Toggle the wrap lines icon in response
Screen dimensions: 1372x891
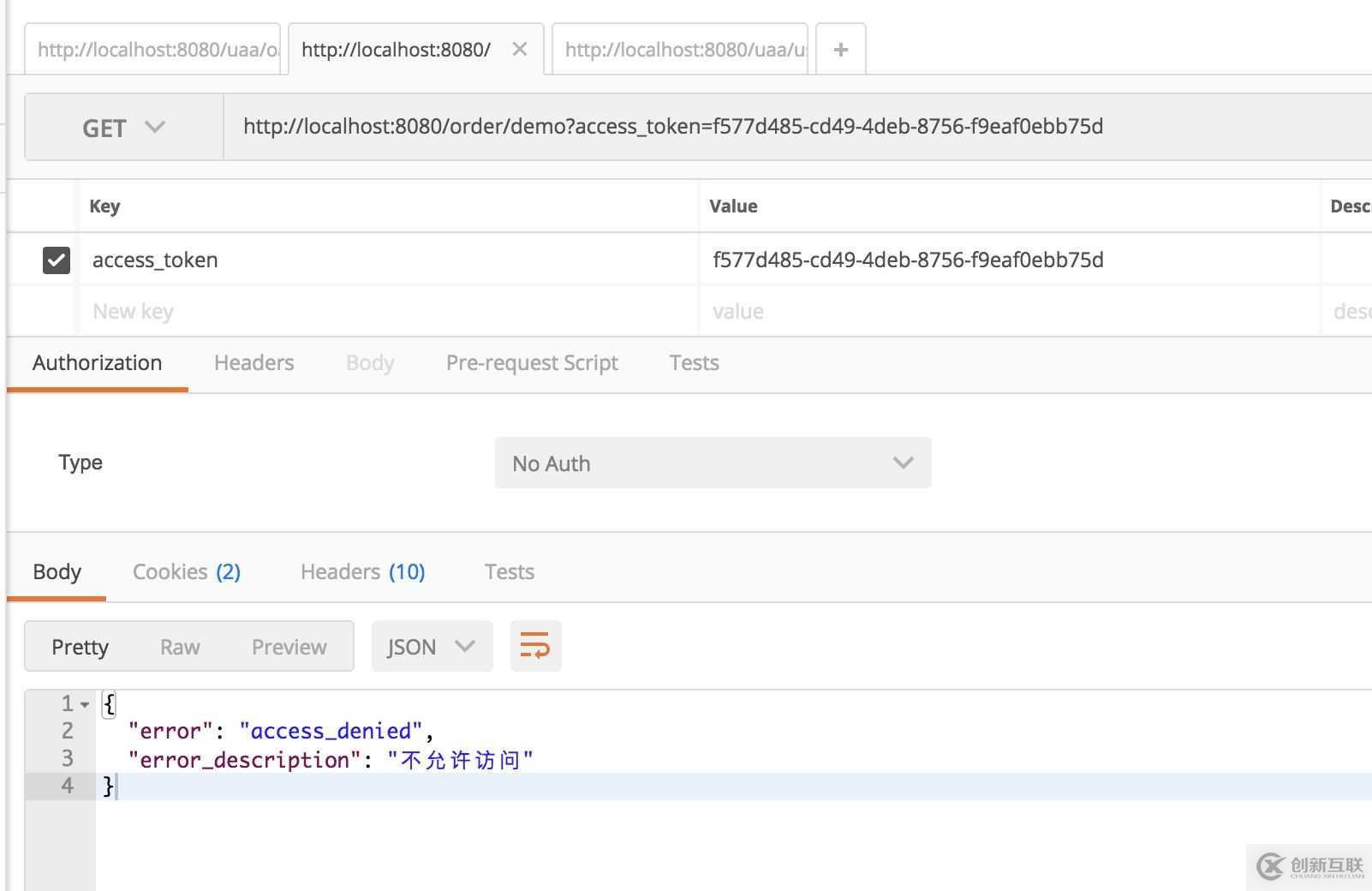[535, 646]
